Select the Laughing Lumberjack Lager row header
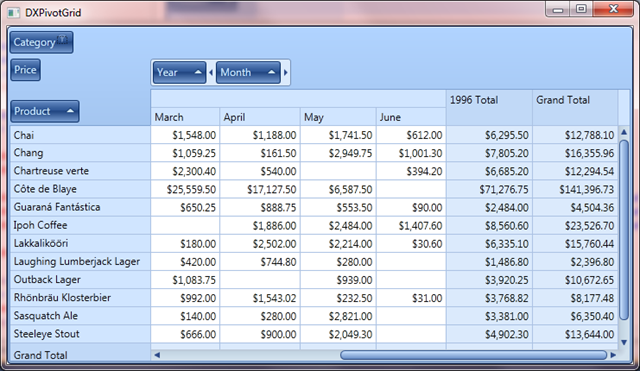 pos(80,262)
